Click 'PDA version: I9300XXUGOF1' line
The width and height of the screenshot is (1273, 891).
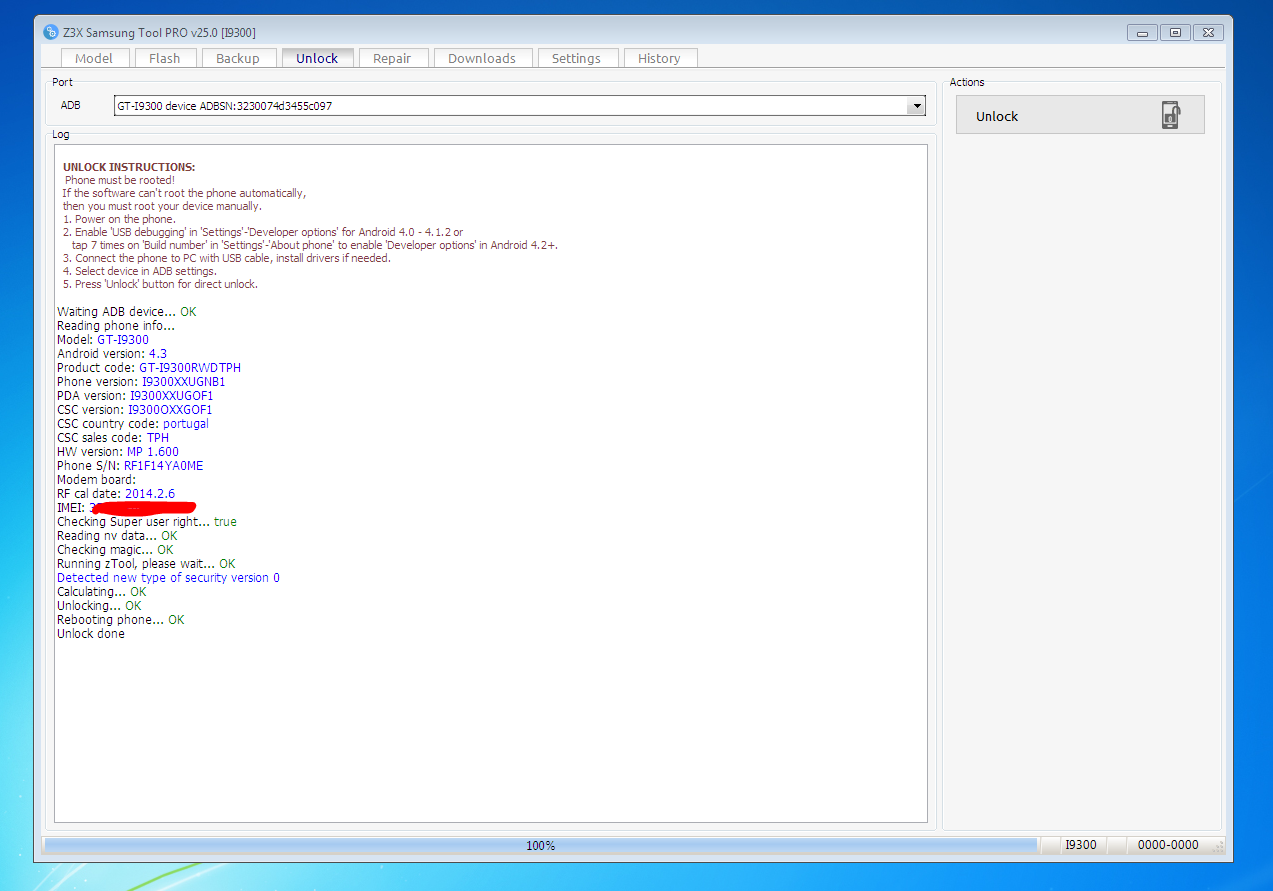click(x=135, y=396)
